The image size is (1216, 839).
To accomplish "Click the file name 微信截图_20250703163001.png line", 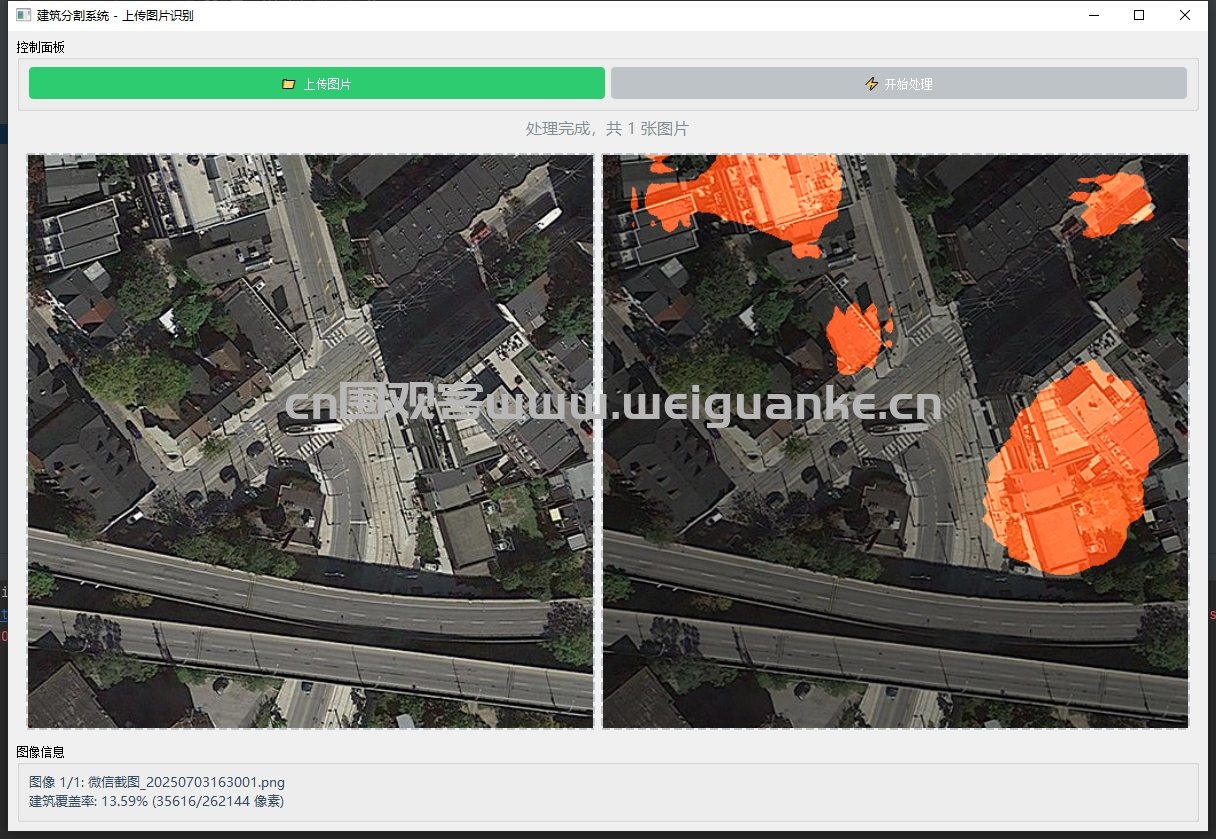I will 157,782.
